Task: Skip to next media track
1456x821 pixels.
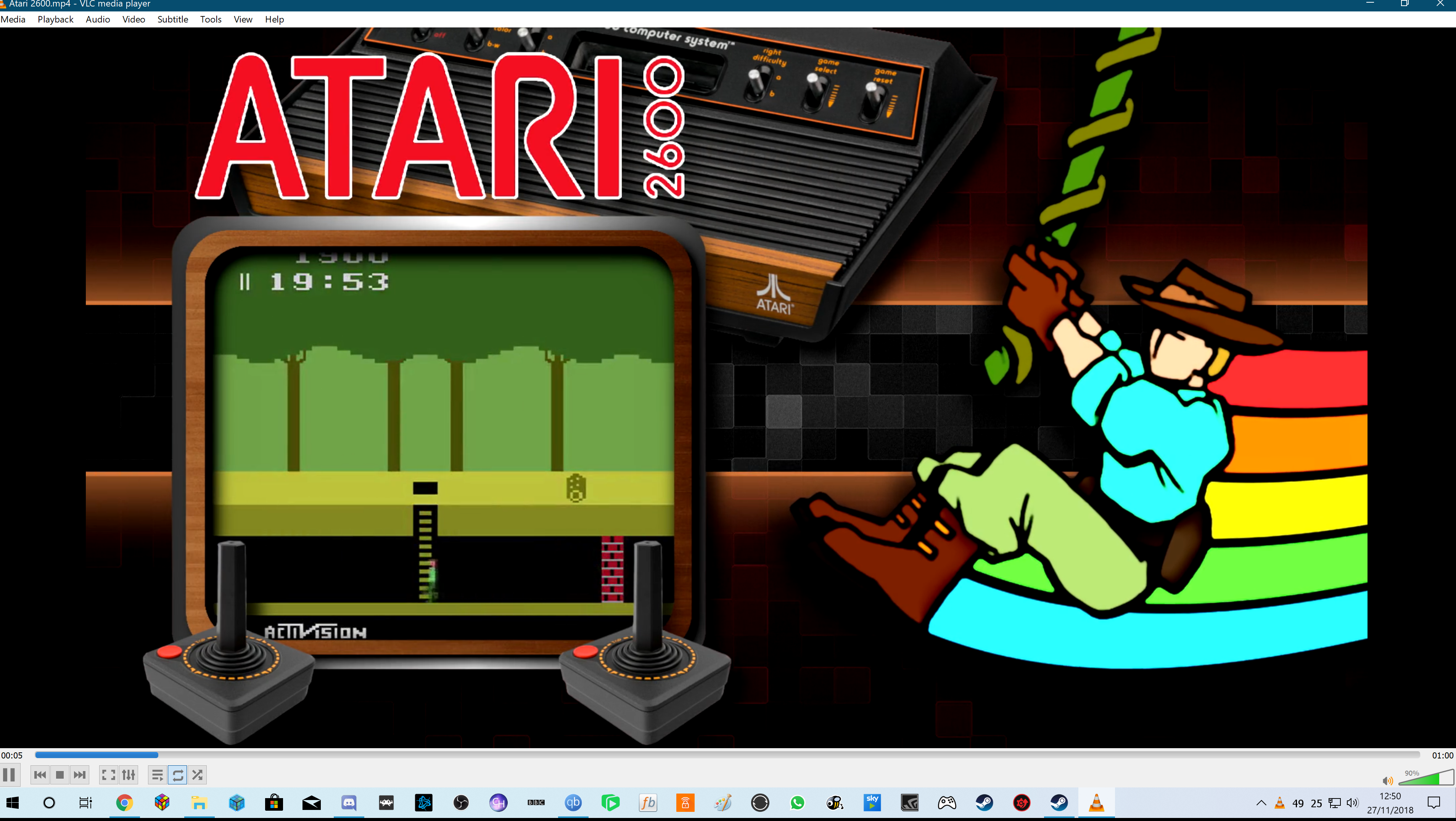Action: [80, 774]
